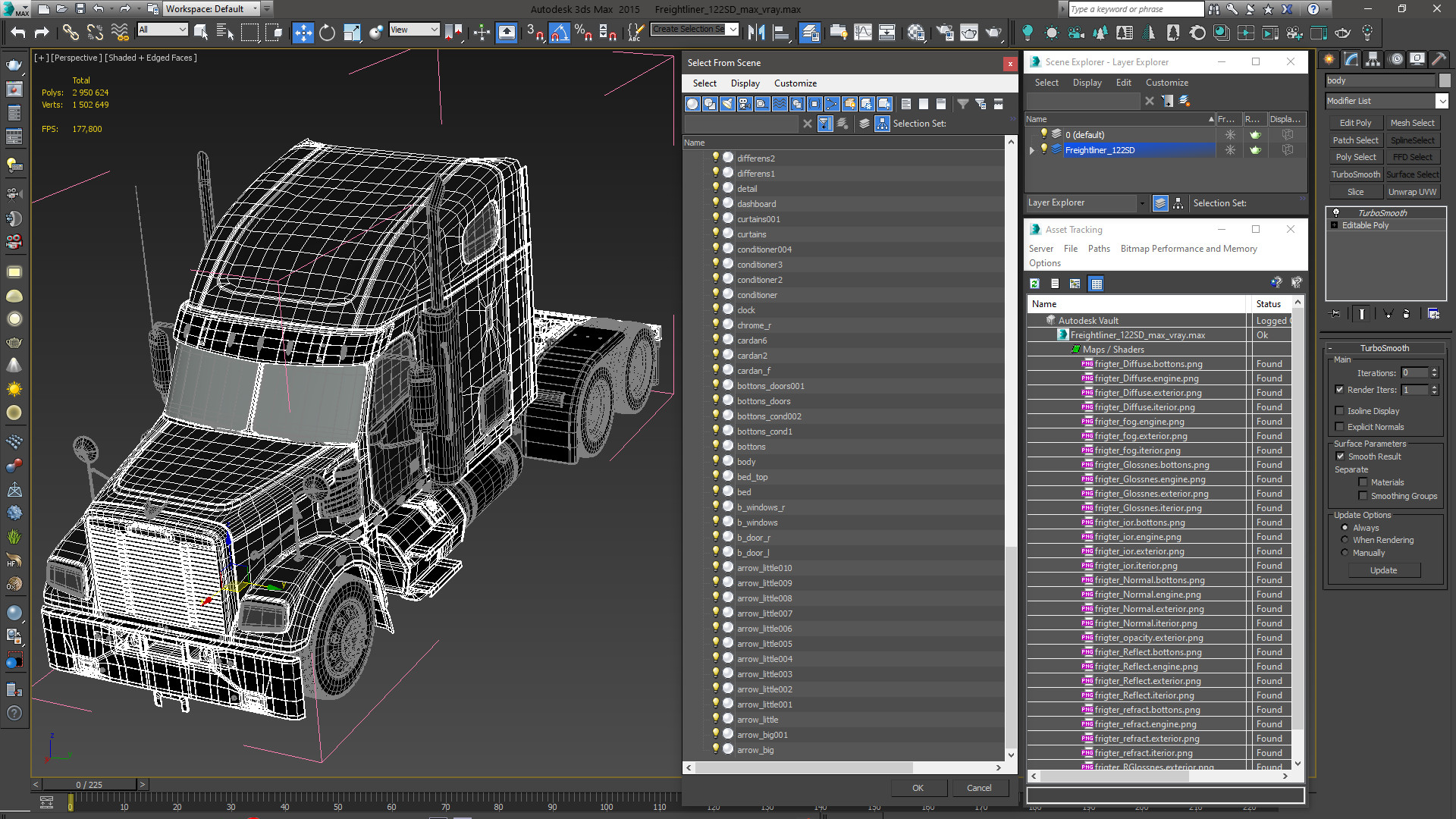The height and width of the screenshot is (819, 1456).
Task: Click the Edit Poly modifier button
Action: coord(1355,123)
